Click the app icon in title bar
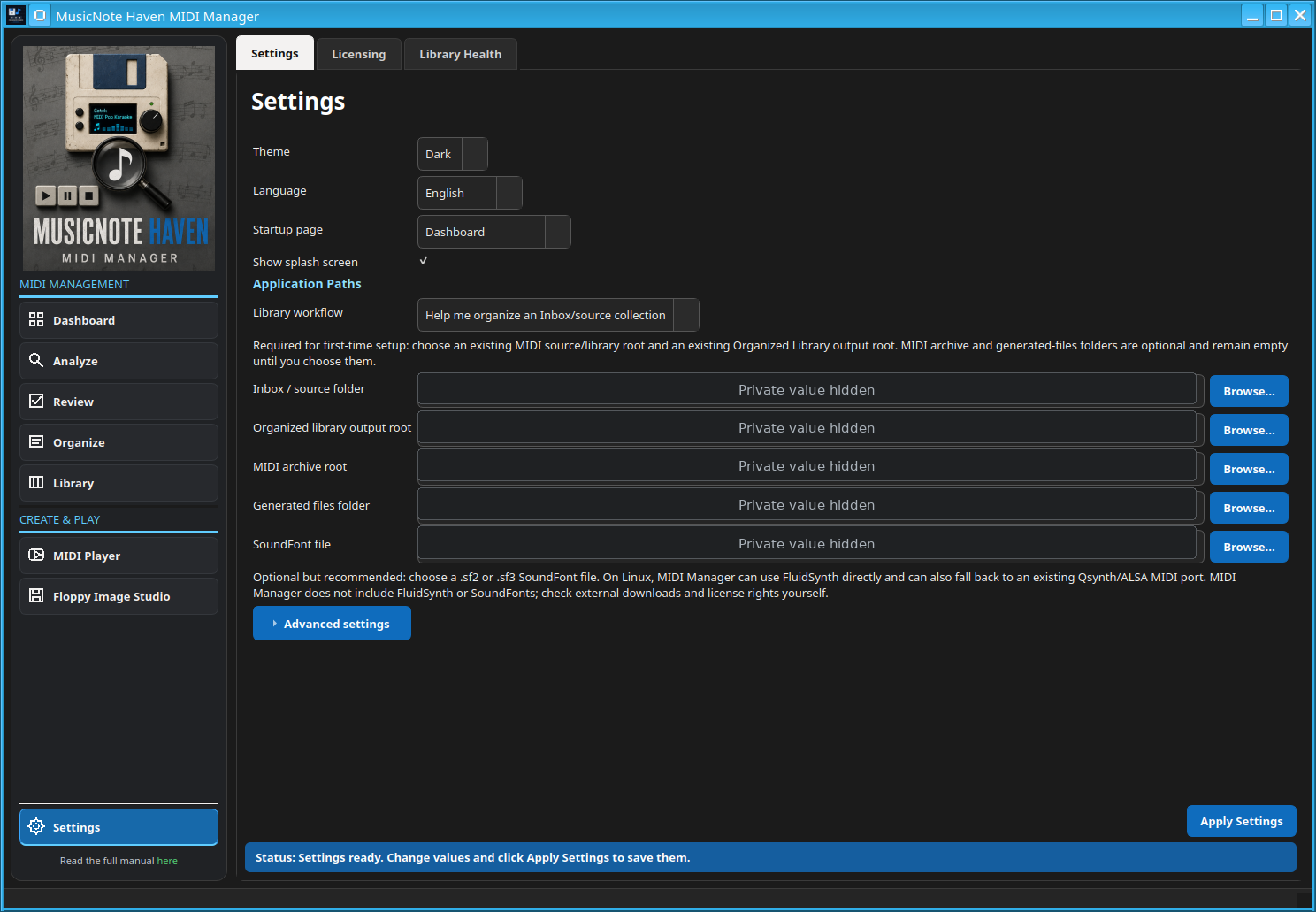This screenshot has width=1316, height=912. 15,15
